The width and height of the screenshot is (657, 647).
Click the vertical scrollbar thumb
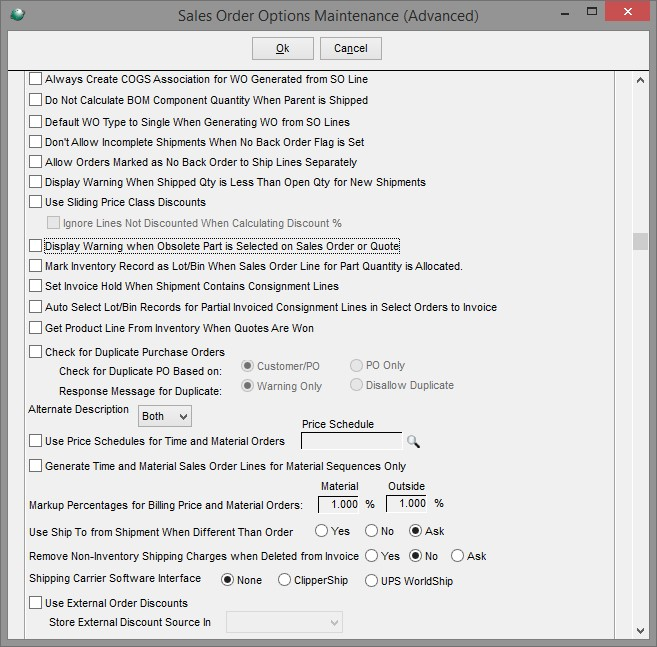(x=640, y=241)
